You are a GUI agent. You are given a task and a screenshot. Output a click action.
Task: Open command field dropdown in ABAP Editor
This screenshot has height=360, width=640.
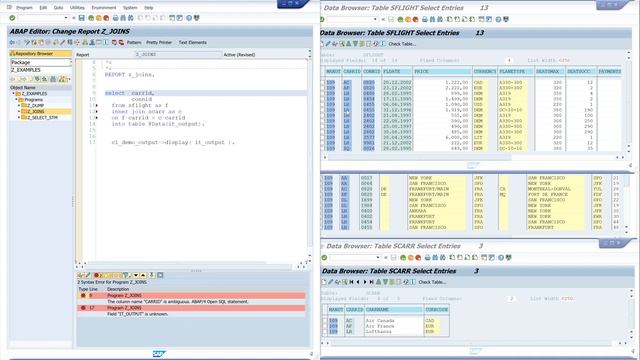(66, 18)
